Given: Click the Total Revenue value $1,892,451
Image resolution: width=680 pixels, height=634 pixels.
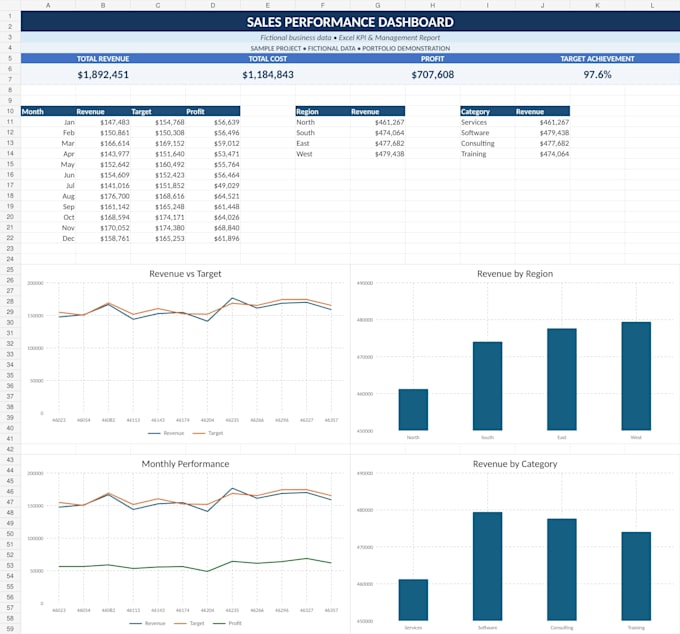Looking at the screenshot, I should 103,75.
